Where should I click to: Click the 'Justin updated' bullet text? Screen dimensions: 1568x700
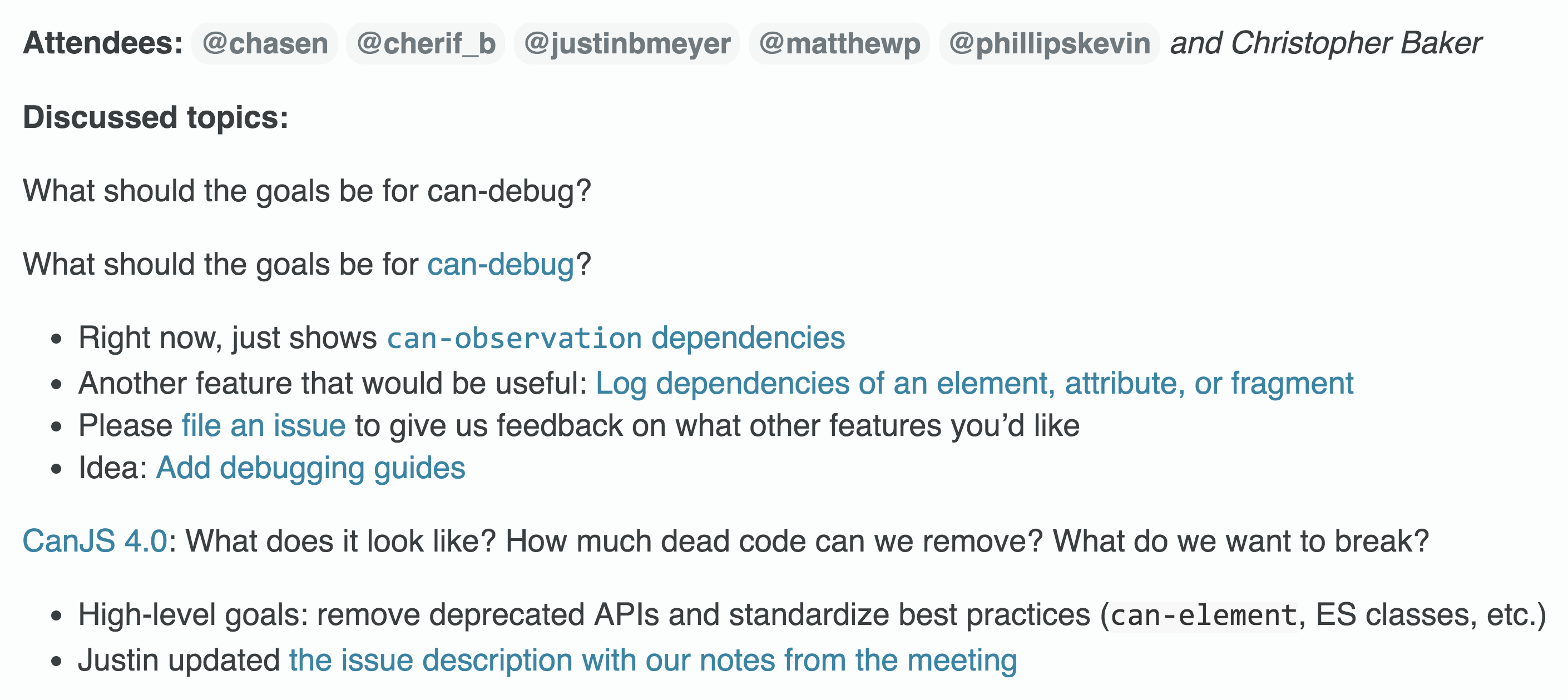coord(179,661)
